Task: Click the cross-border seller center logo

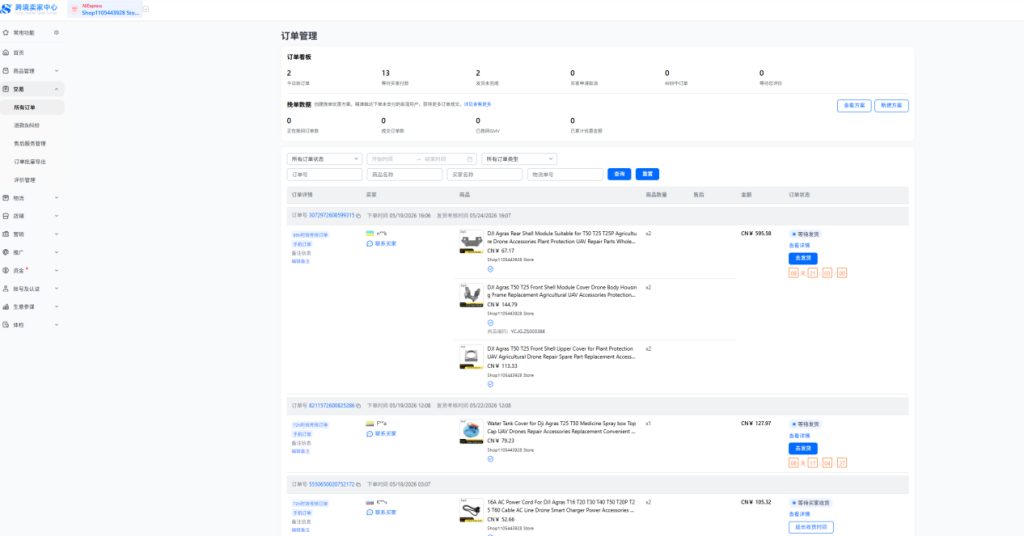Action: click(30, 8)
